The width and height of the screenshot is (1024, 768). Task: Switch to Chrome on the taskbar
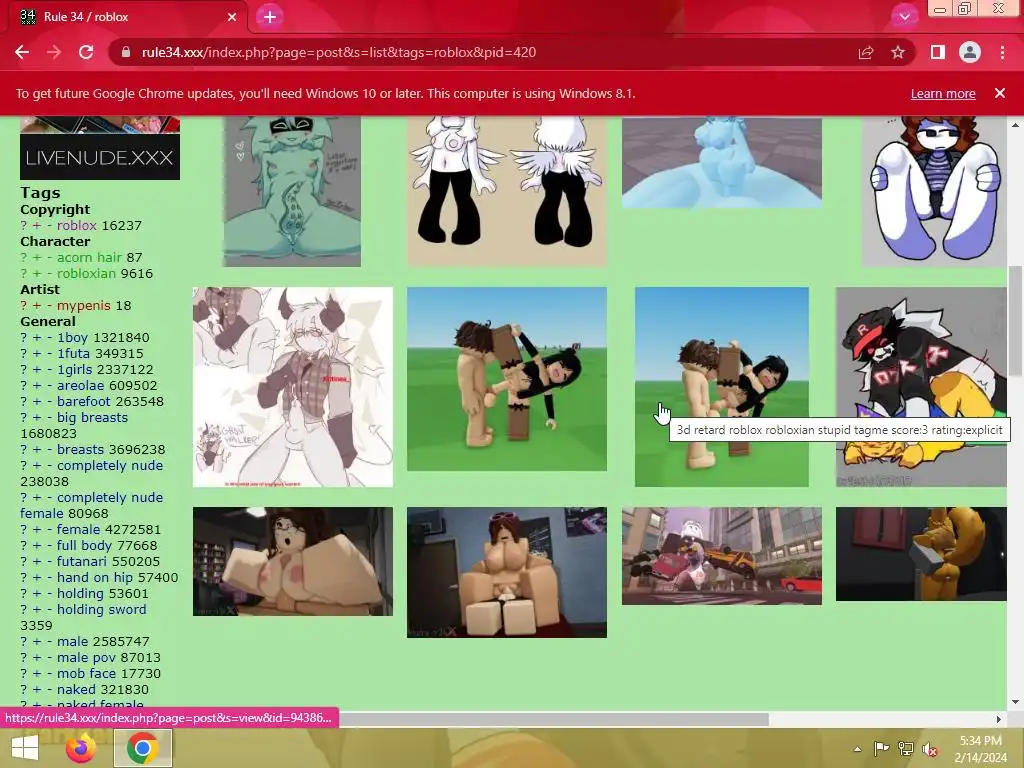point(143,748)
